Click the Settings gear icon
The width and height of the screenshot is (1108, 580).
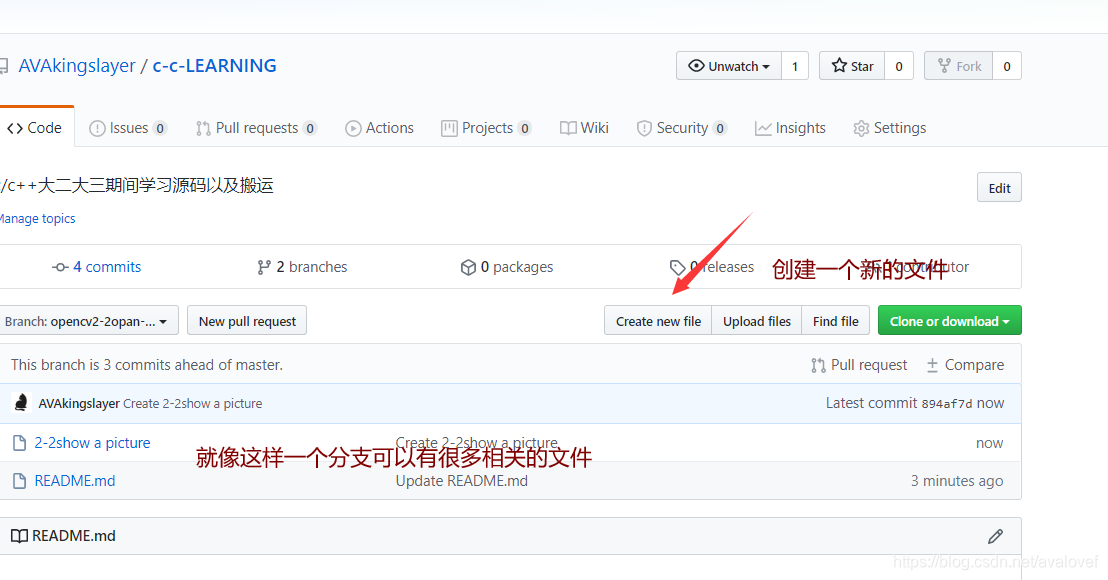click(861, 129)
